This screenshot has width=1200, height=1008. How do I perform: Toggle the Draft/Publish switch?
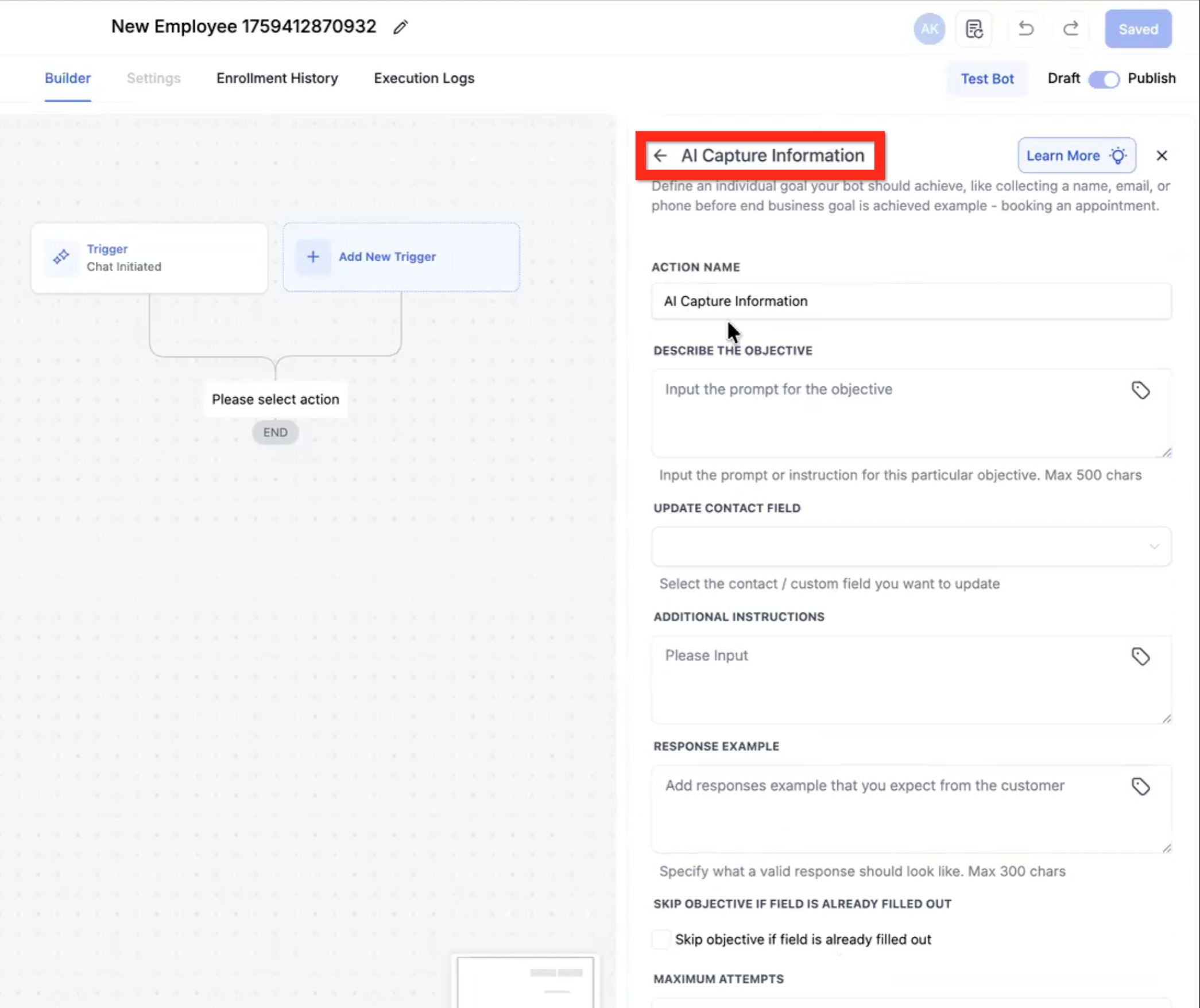[1104, 79]
